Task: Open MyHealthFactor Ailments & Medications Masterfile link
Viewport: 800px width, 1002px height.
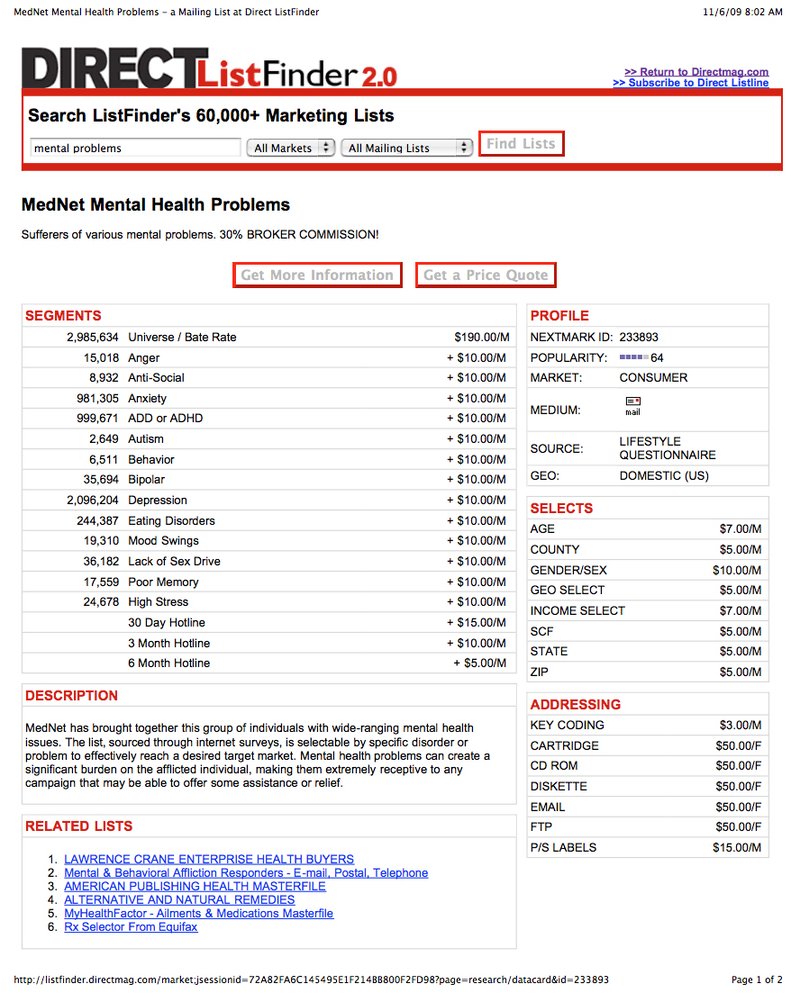Action: click(199, 913)
